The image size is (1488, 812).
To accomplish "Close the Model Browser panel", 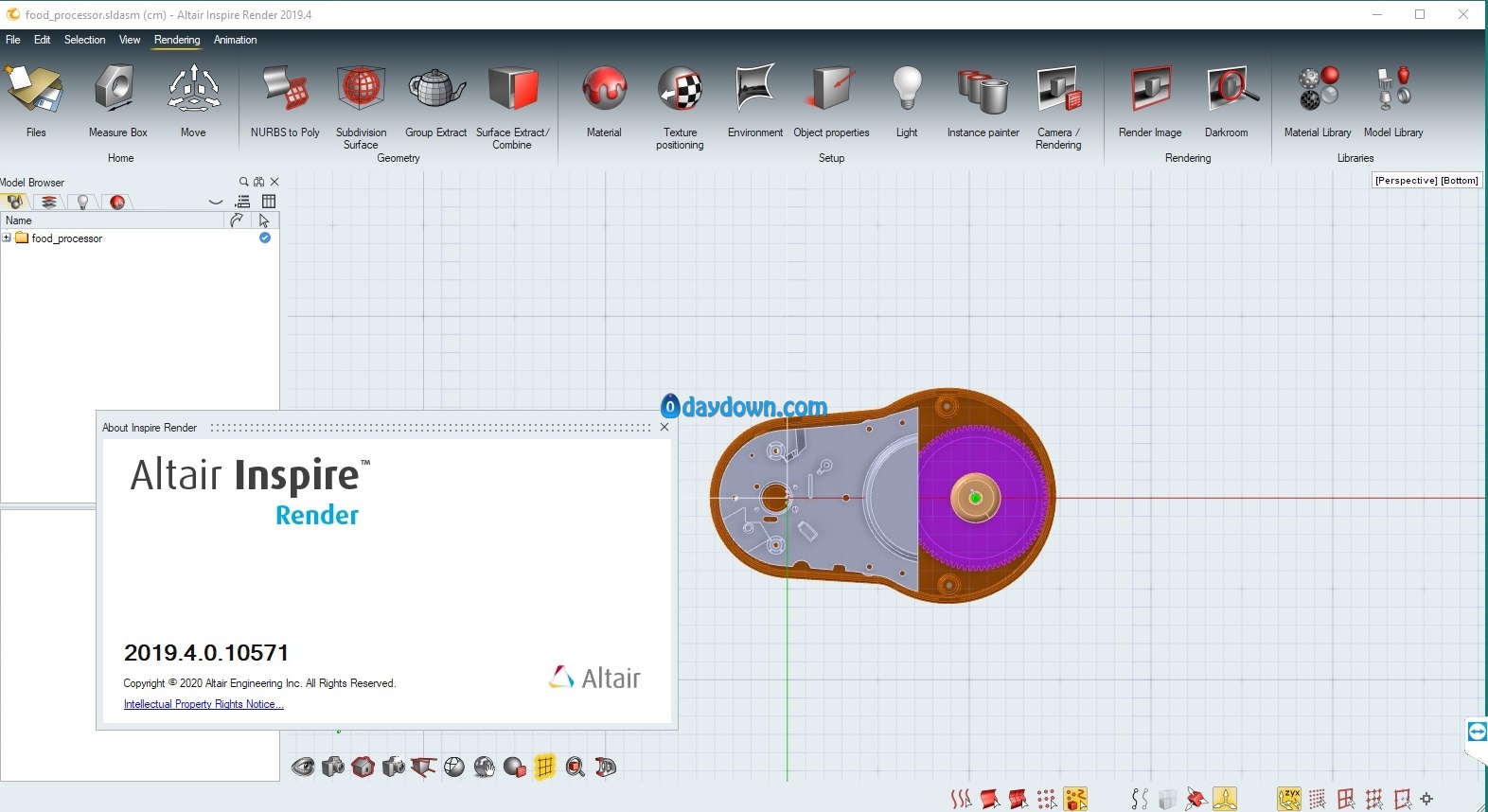I will point(275,182).
